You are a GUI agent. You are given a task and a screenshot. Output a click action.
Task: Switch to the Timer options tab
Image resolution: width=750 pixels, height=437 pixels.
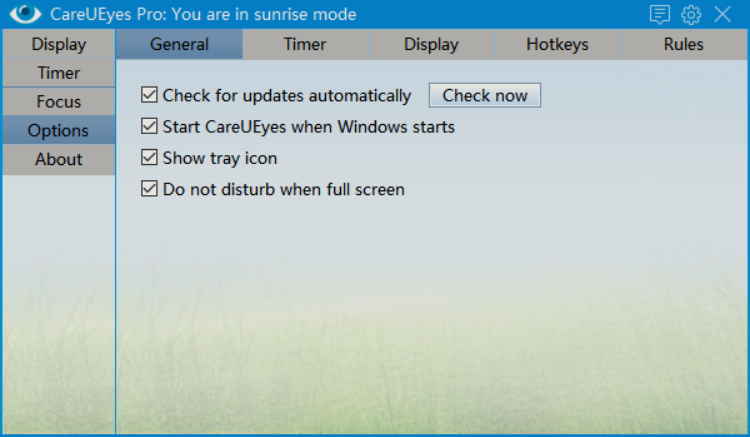click(x=305, y=44)
